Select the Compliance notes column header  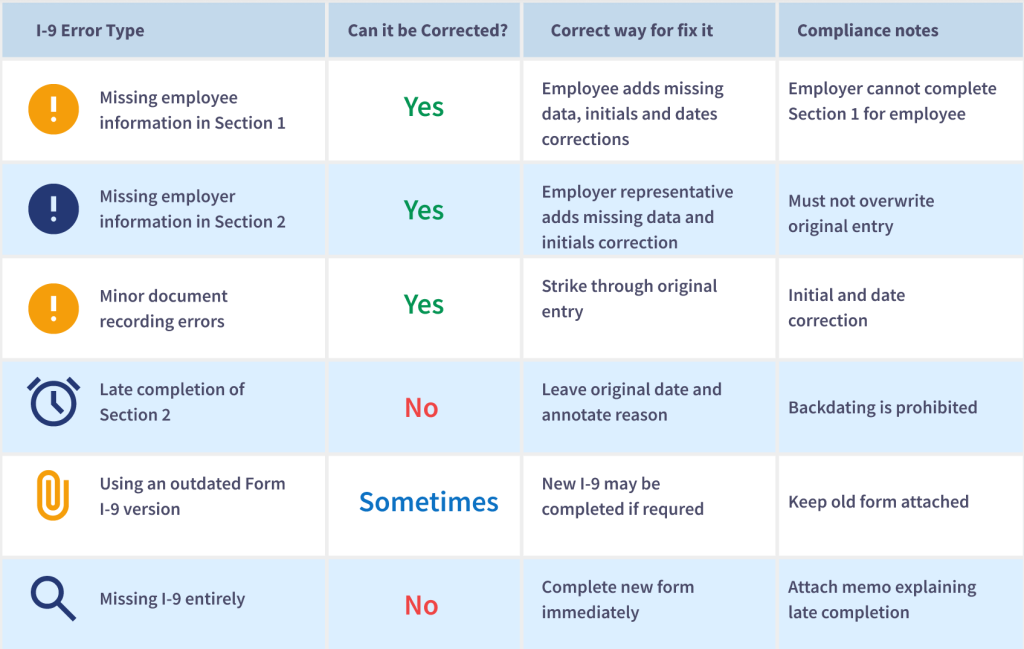(x=867, y=31)
